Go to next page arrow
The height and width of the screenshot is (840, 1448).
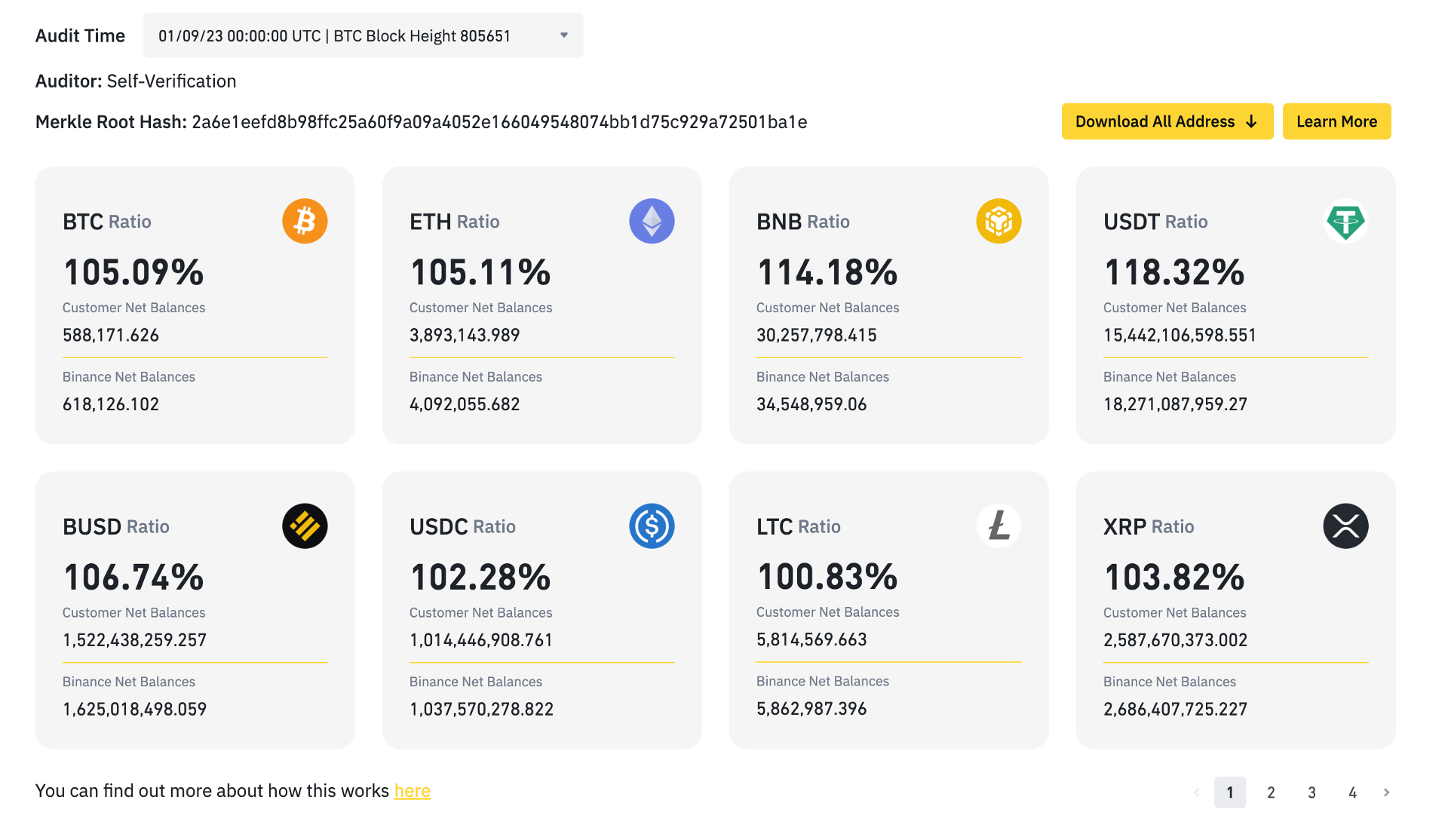point(1386,792)
